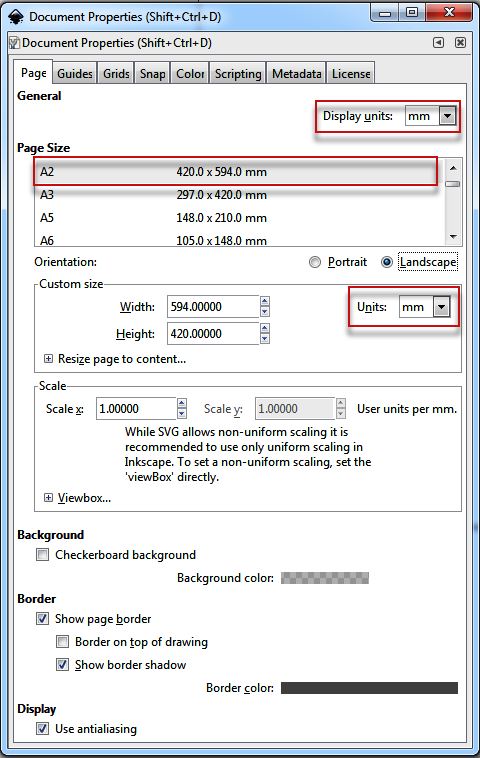Expand Resize page to content section
480x758 pixels.
pos(48,359)
